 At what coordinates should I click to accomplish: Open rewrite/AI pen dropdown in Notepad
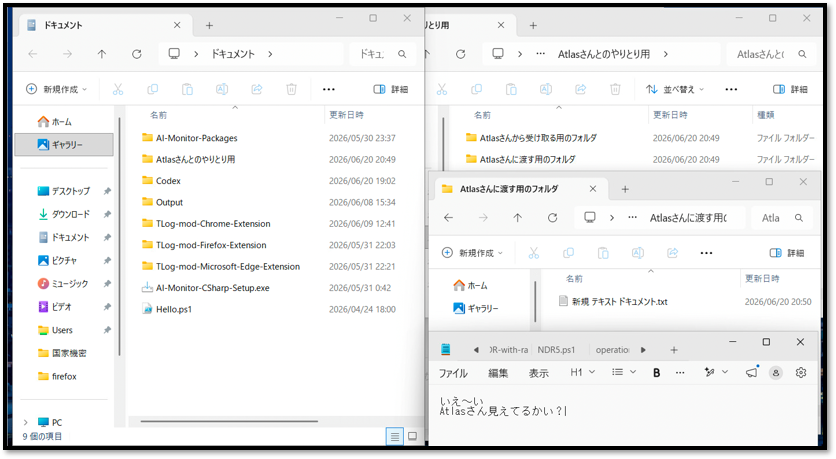point(716,373)
